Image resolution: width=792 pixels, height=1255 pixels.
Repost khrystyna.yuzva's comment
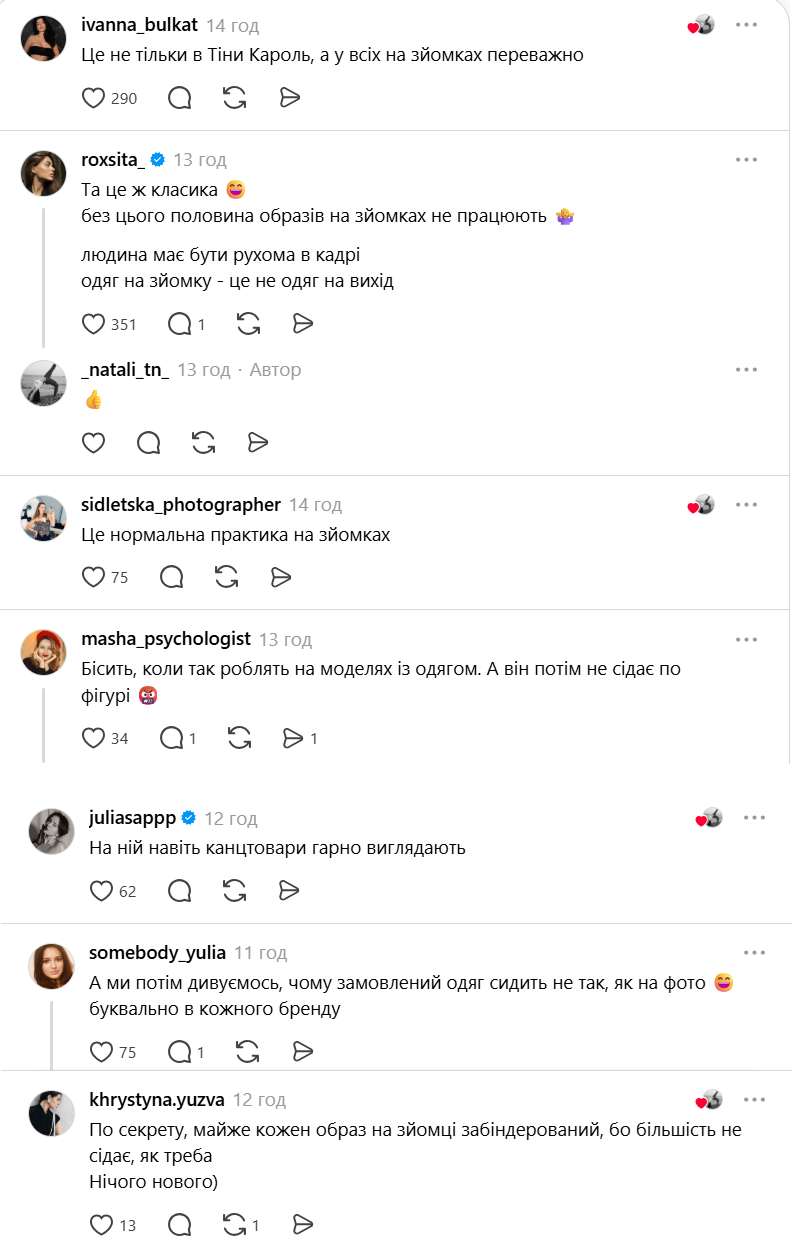[x=235, y=1224]
